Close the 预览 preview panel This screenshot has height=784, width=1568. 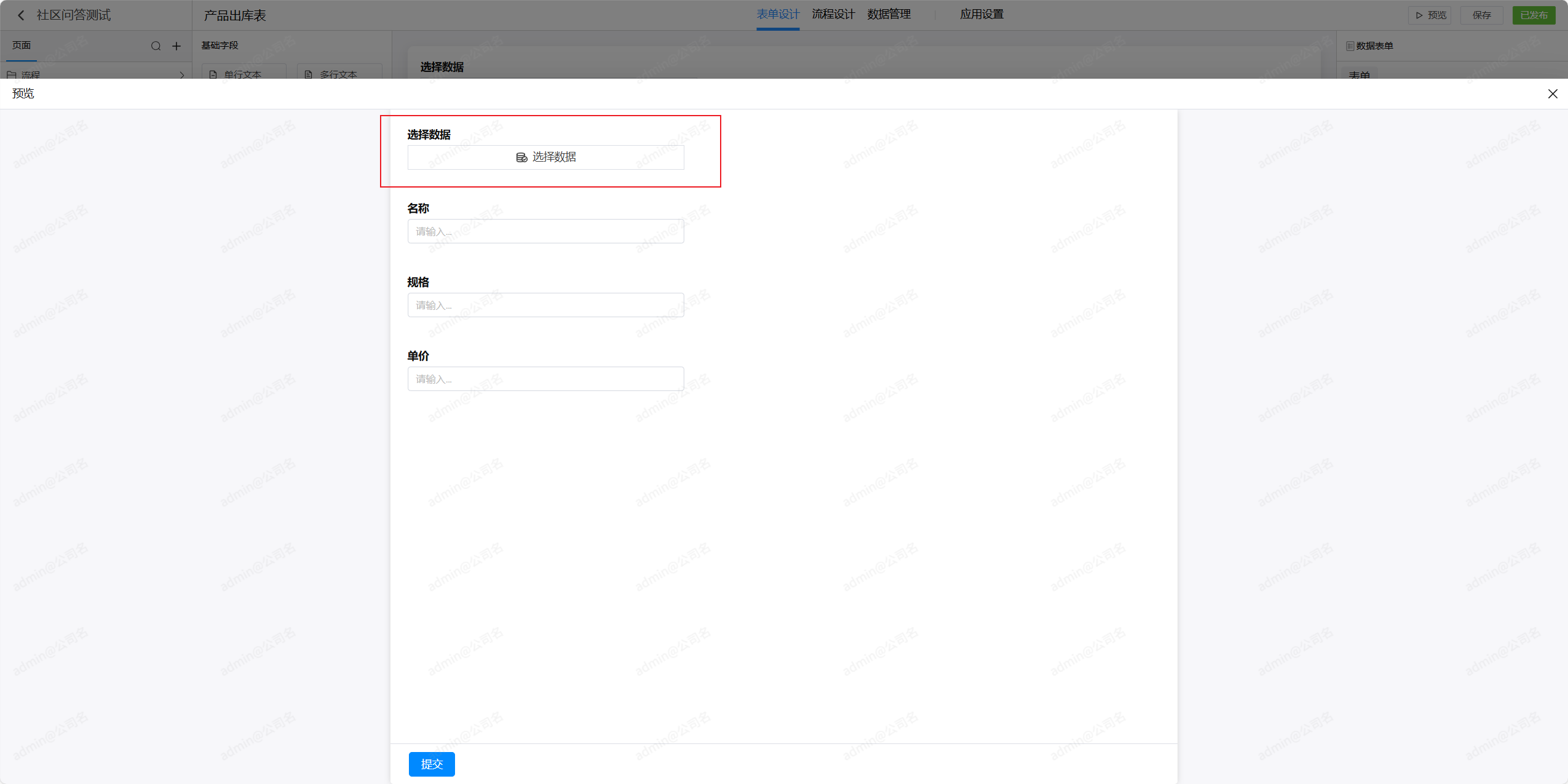click(x=1553, y=93)
